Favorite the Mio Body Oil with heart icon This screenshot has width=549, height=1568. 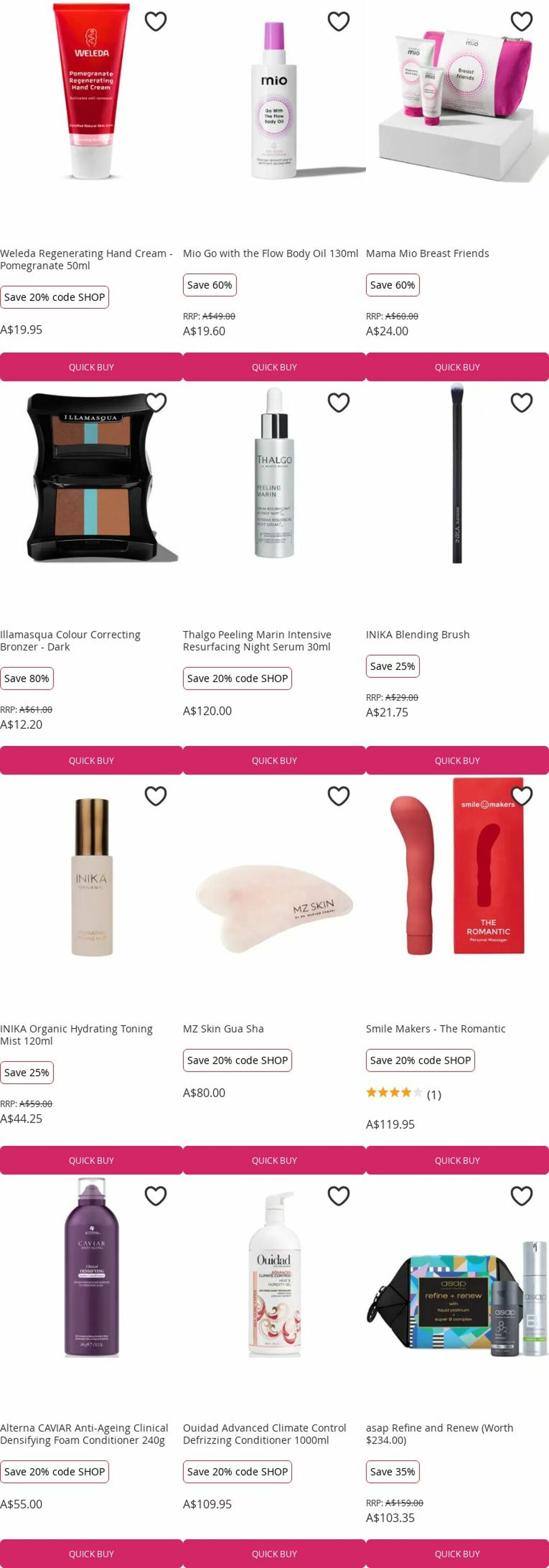tap(338, 21)
